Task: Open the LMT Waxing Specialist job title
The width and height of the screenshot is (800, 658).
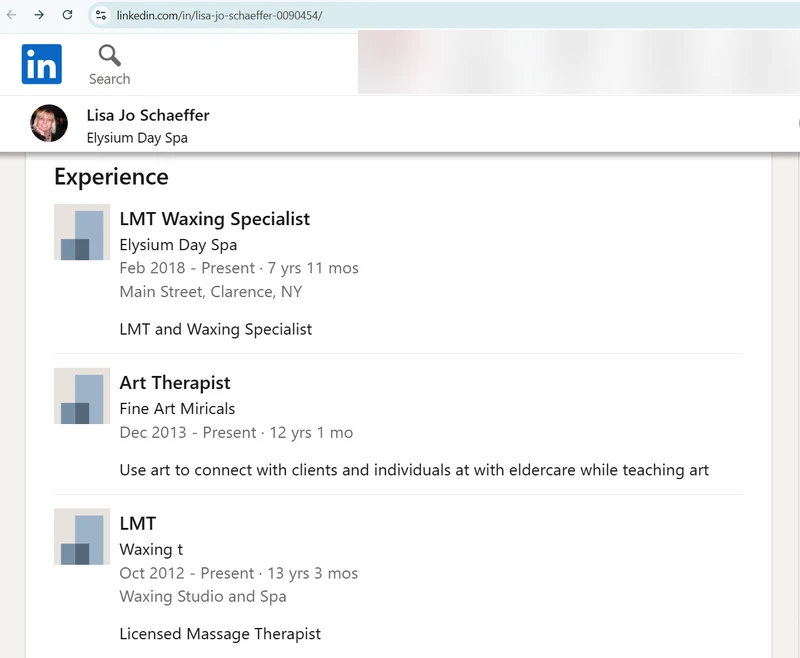Action: tap(214, 219)
